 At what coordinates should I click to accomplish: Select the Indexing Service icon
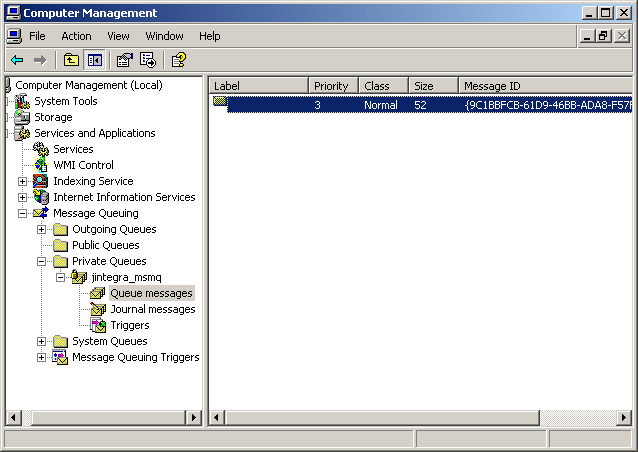(x=41, y=181)
